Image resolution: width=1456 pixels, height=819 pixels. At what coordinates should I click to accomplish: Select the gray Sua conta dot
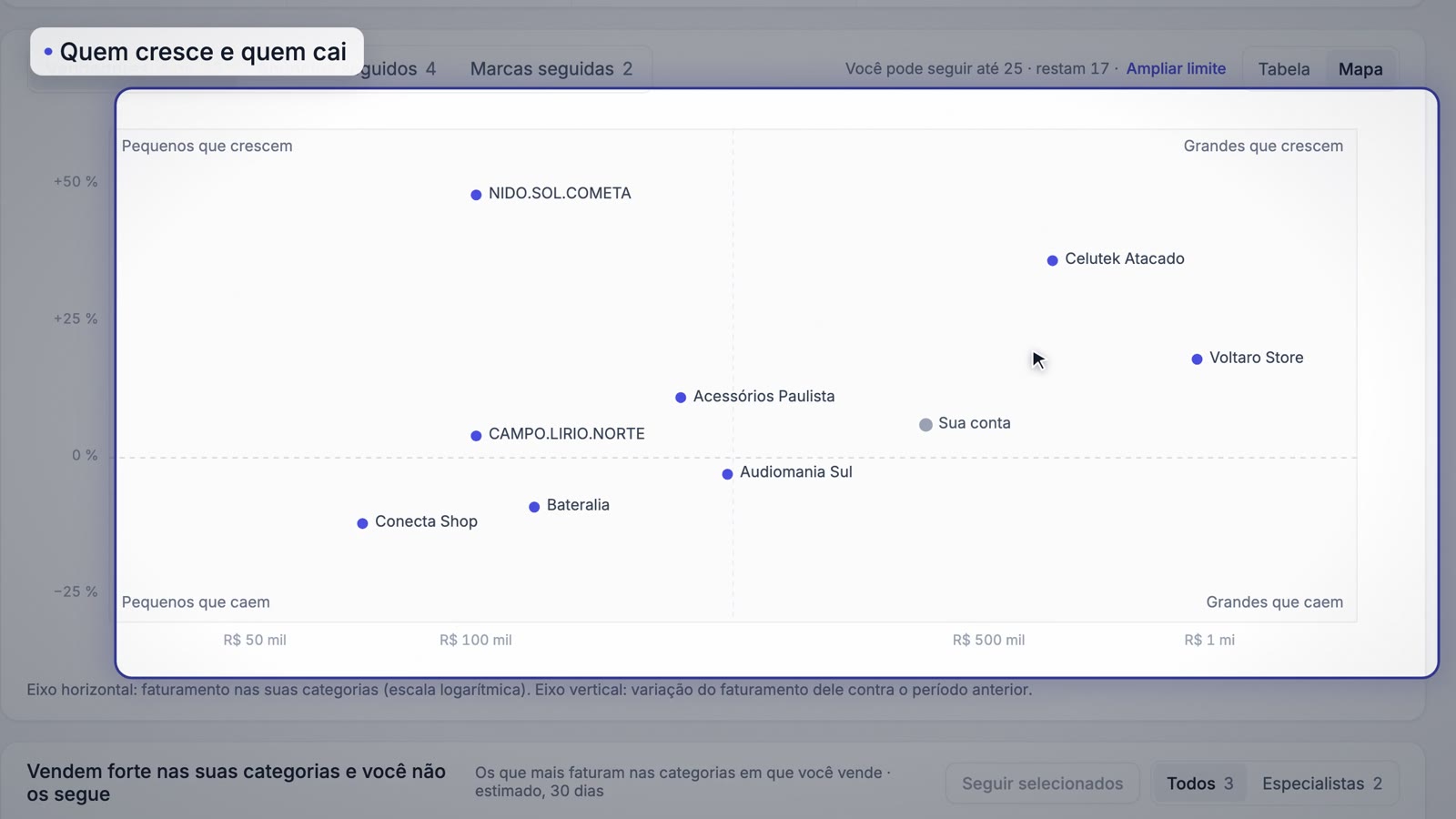(x=925, y=425)
